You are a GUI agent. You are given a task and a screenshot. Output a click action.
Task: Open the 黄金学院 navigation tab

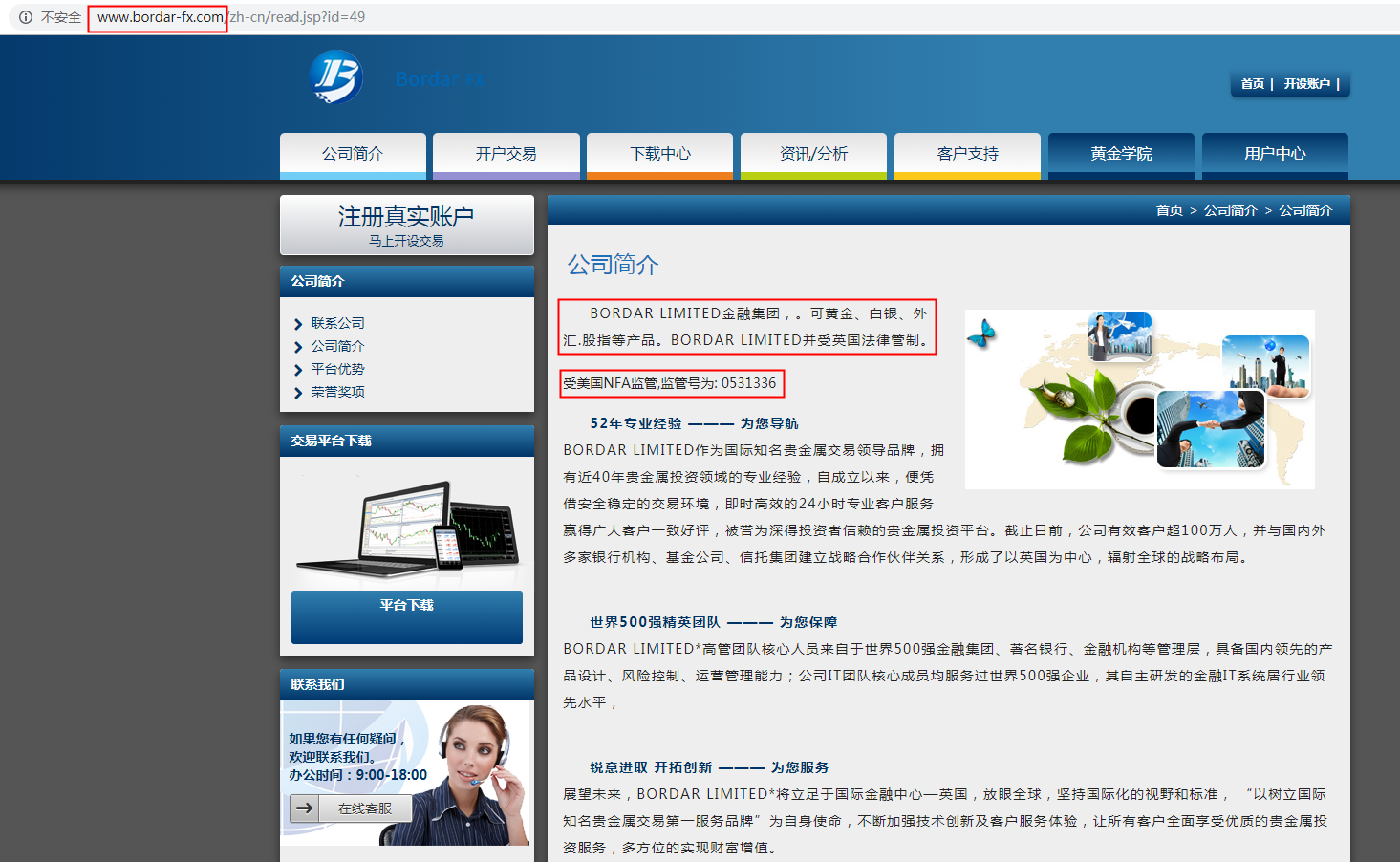[x=1121, y=155]
